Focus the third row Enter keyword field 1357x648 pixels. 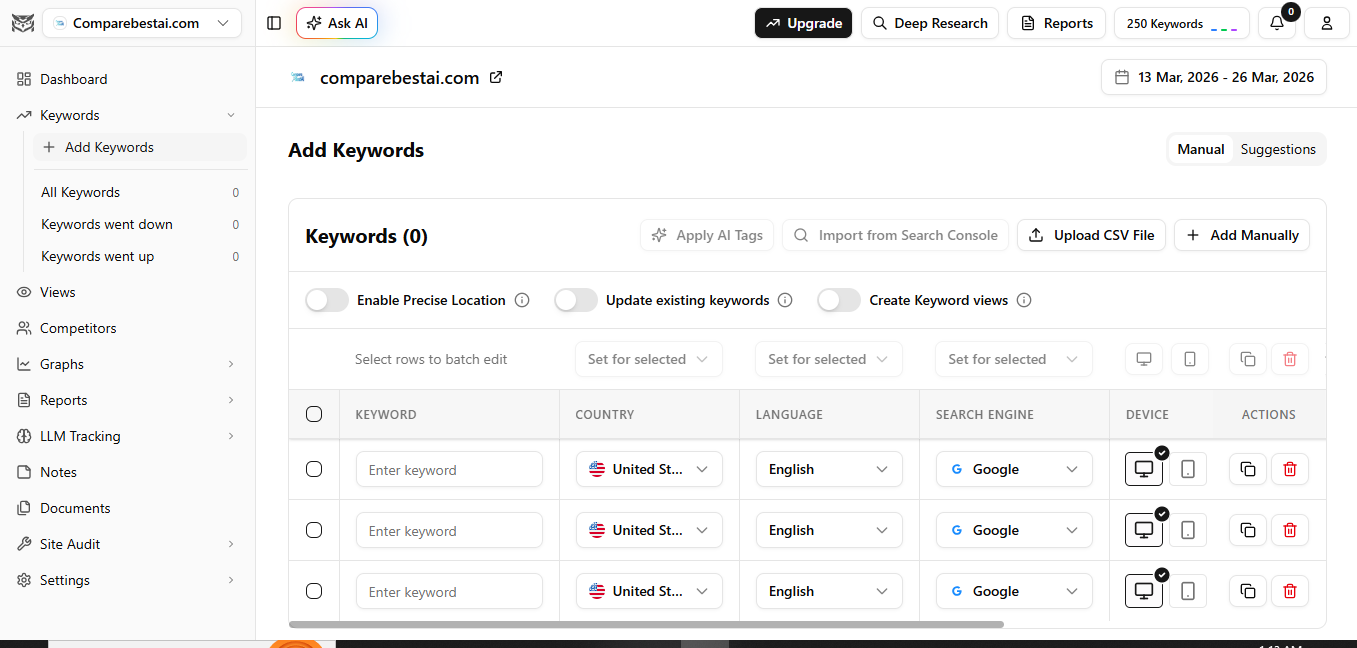(449, 591)
